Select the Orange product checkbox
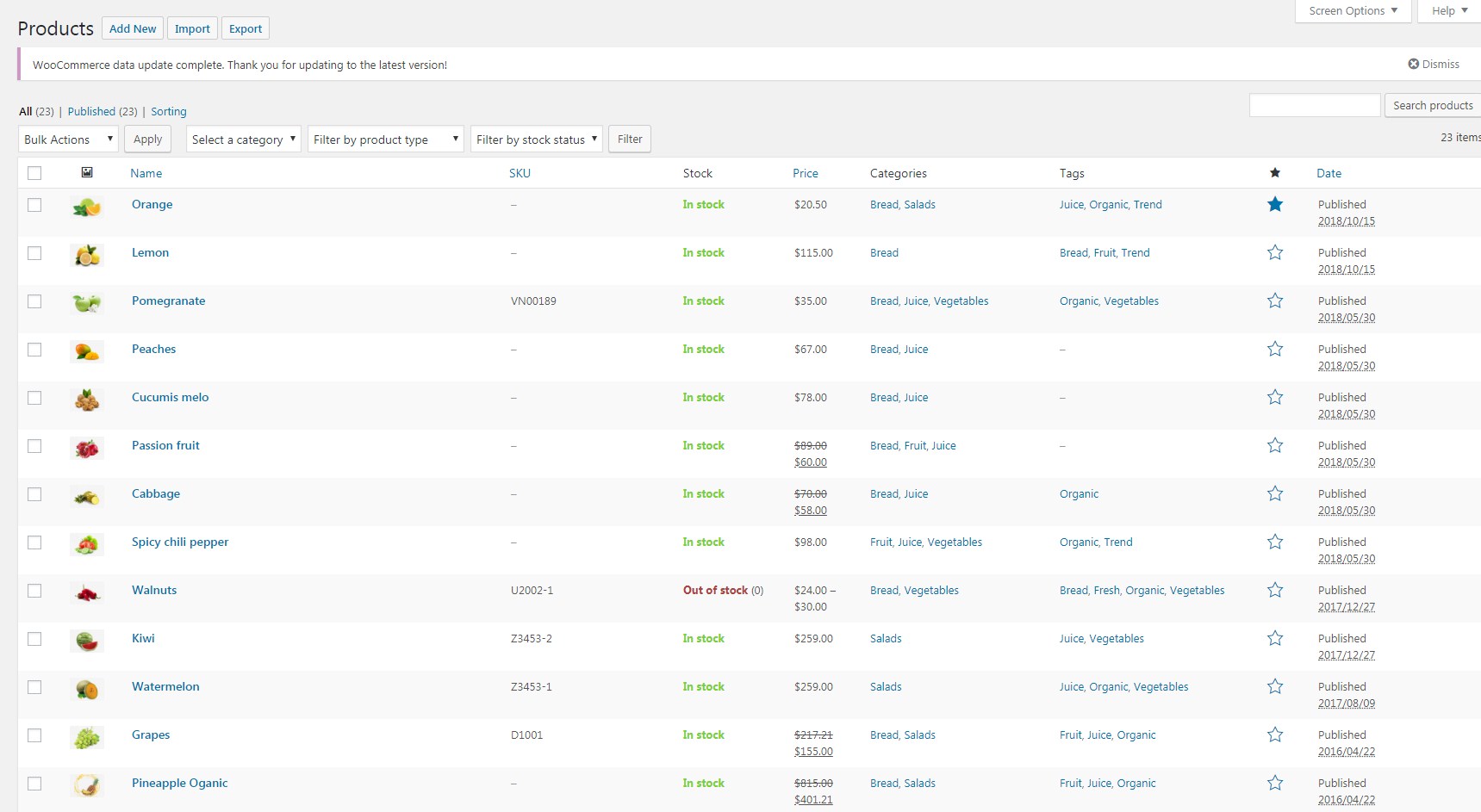The height and width of the screenshot is (812, 1481). pyautogui.click(x=34, y=205)
